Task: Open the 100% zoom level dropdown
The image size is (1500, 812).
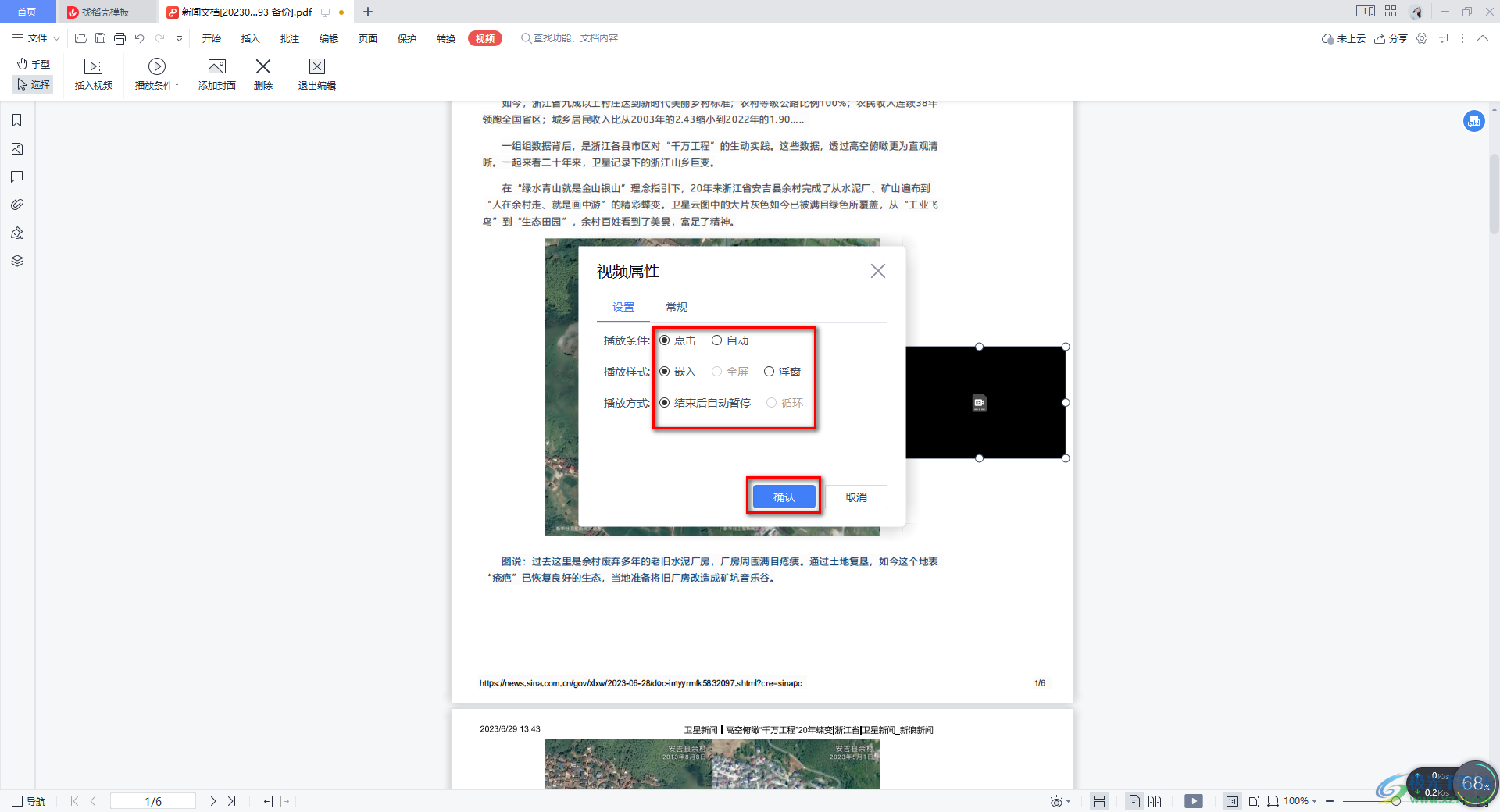Action: point(1301,801)
